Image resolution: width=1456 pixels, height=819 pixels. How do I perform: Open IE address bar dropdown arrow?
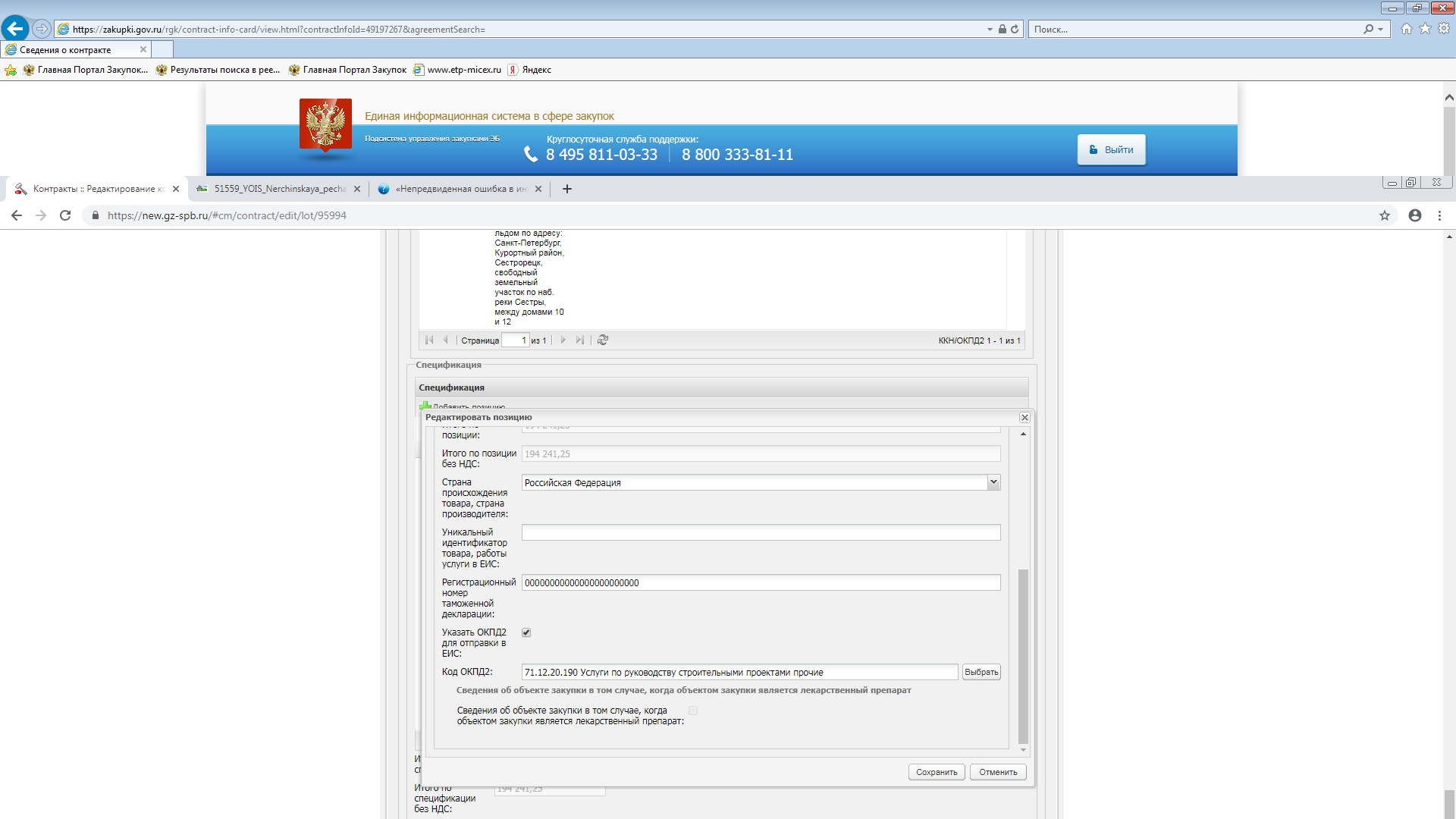(x=990, y=29)
